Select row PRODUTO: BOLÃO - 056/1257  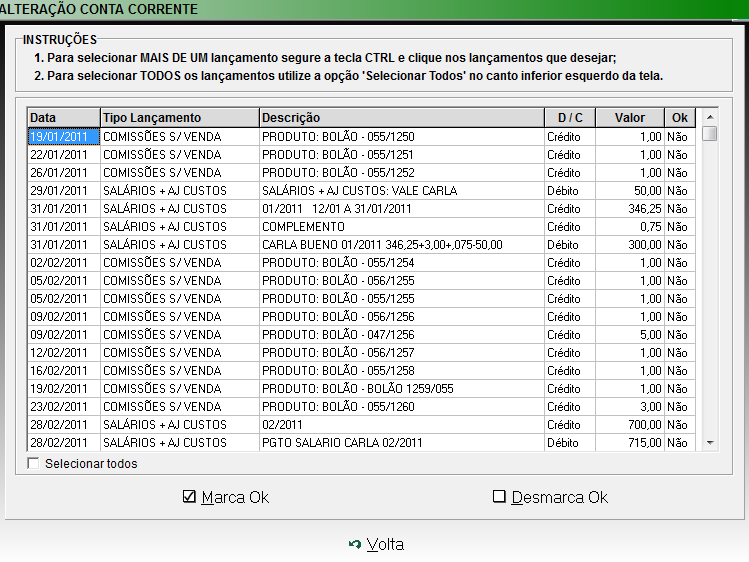pyautogui.click(x=362, y=353)
